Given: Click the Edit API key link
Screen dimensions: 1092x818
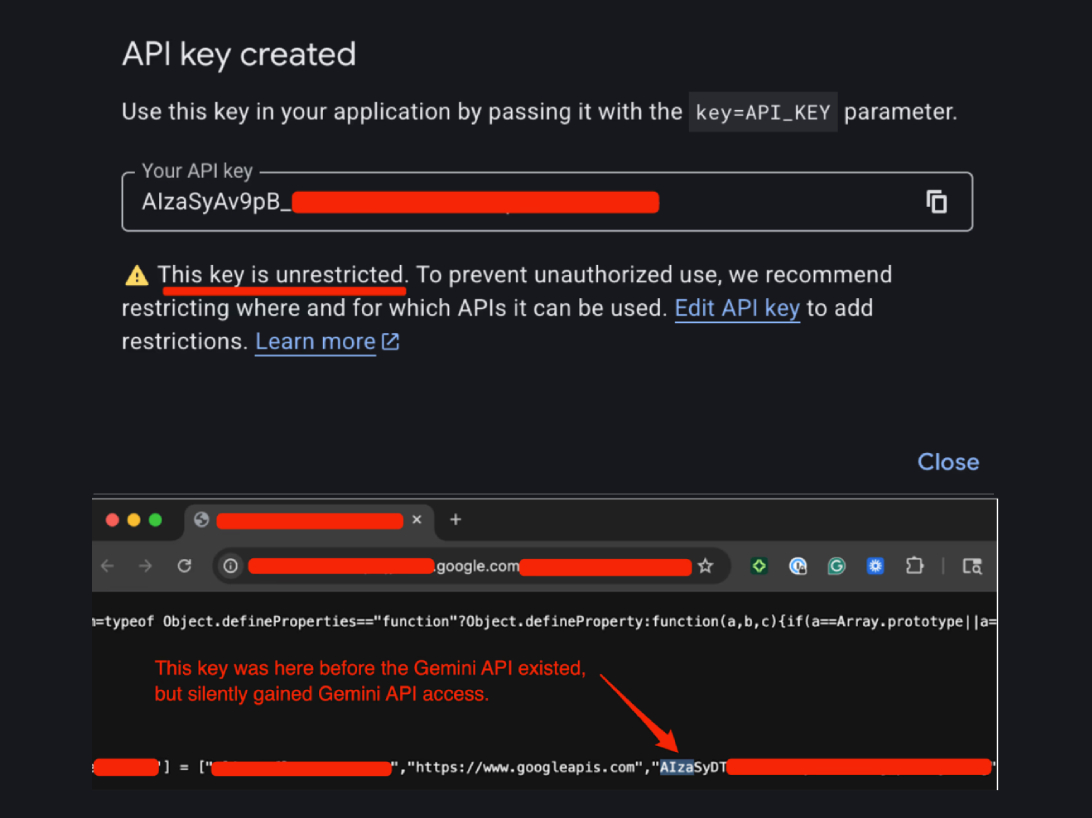Looking at the screenshot, I should pyautogui.click(x=736, y=309).
